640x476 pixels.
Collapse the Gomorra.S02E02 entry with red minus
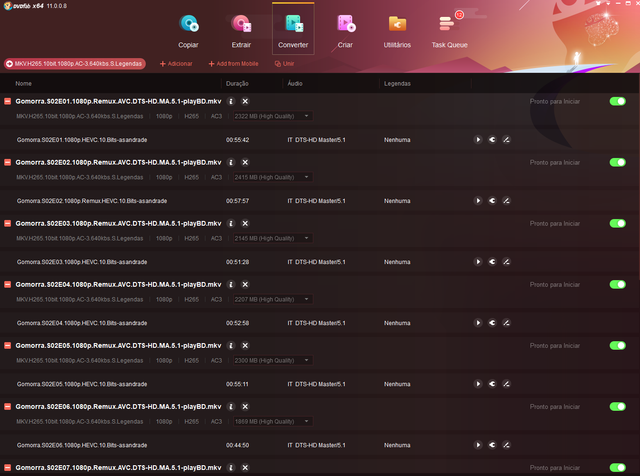click(7, 162)
